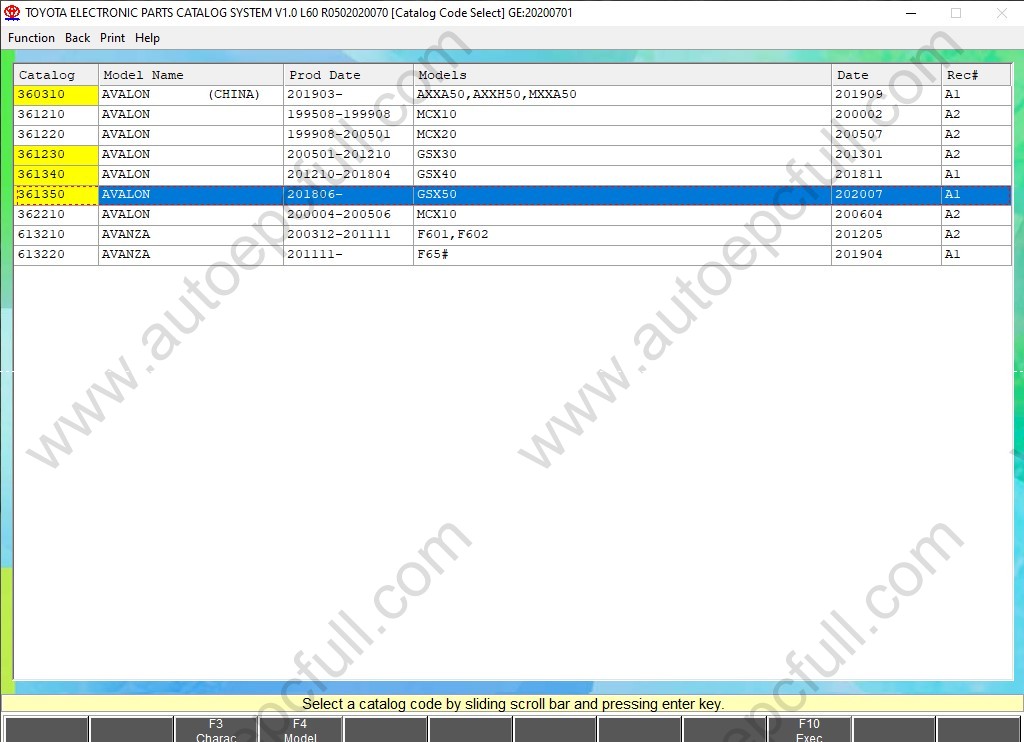
Task: Click the AVANZA name in row 613220
Action: [x=191, y=255]
